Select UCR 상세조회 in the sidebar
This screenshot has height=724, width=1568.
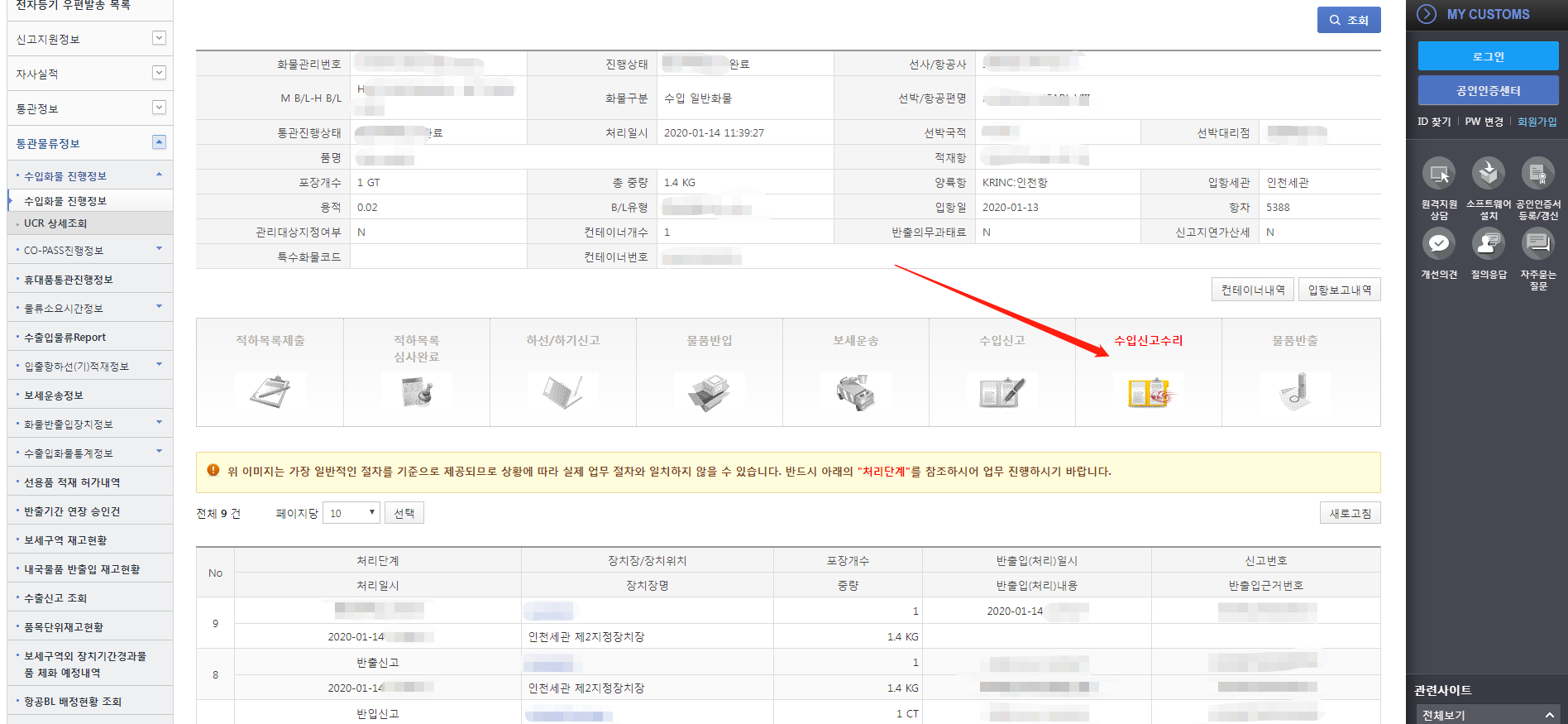pos(55,223)
